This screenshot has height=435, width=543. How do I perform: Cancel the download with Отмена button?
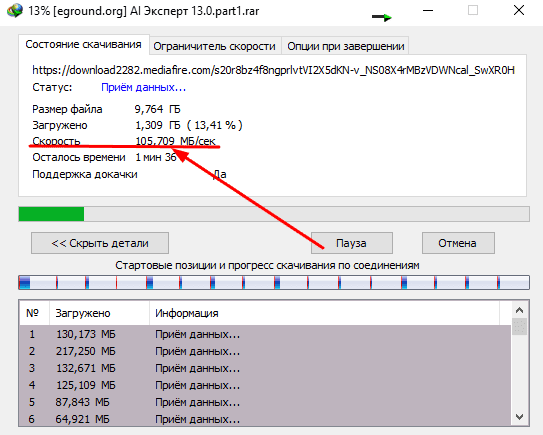pos(458,243)
